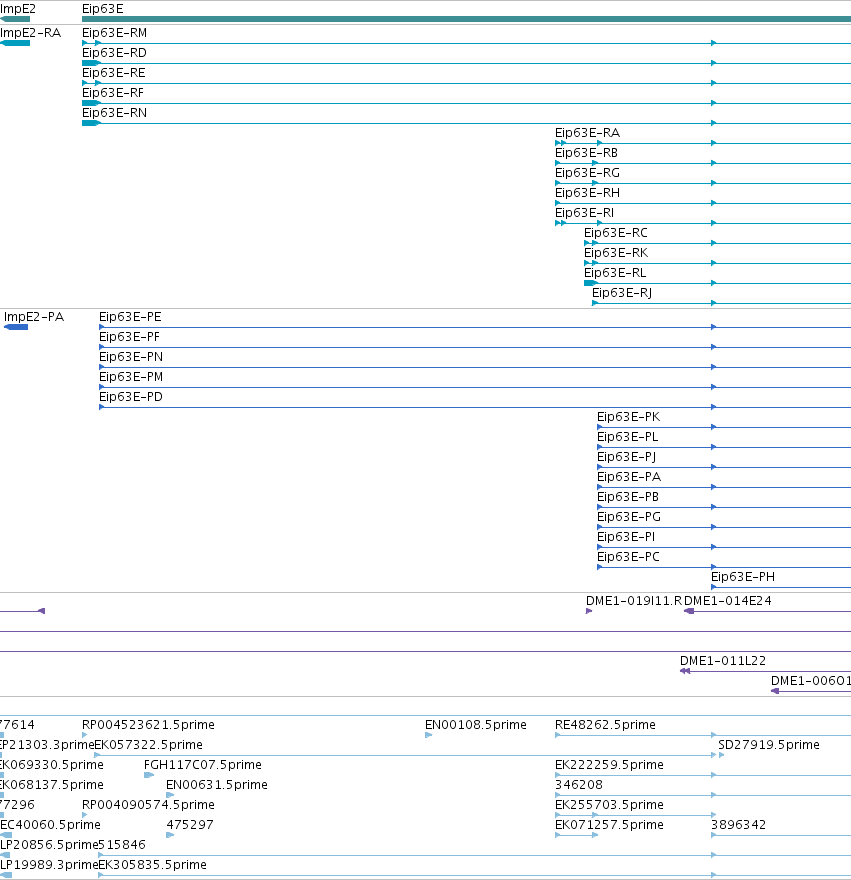Click the DME1-014E24 feature label

[728, 601]
